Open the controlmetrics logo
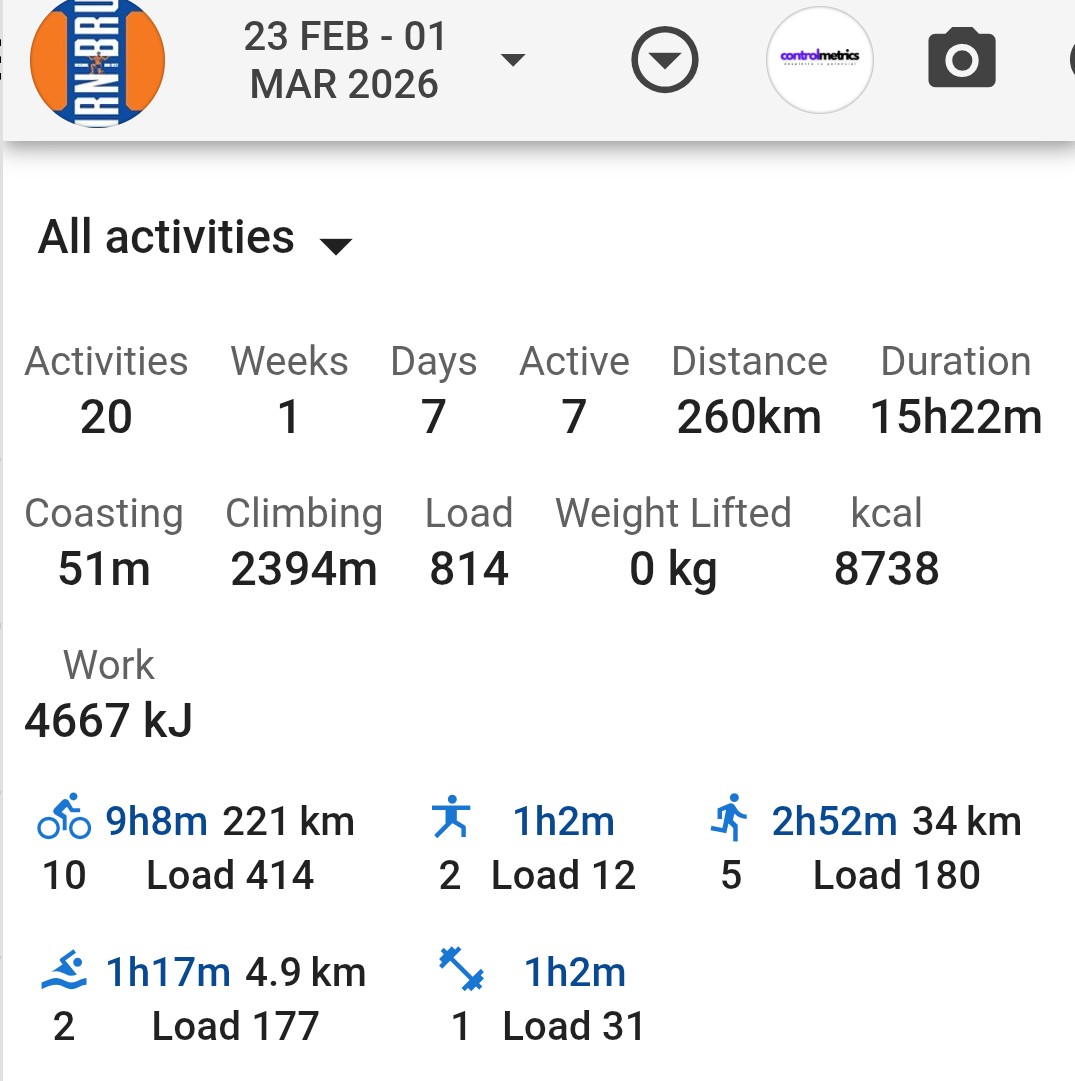Screen dimensions: 1075x1081 tap(820, 60)
